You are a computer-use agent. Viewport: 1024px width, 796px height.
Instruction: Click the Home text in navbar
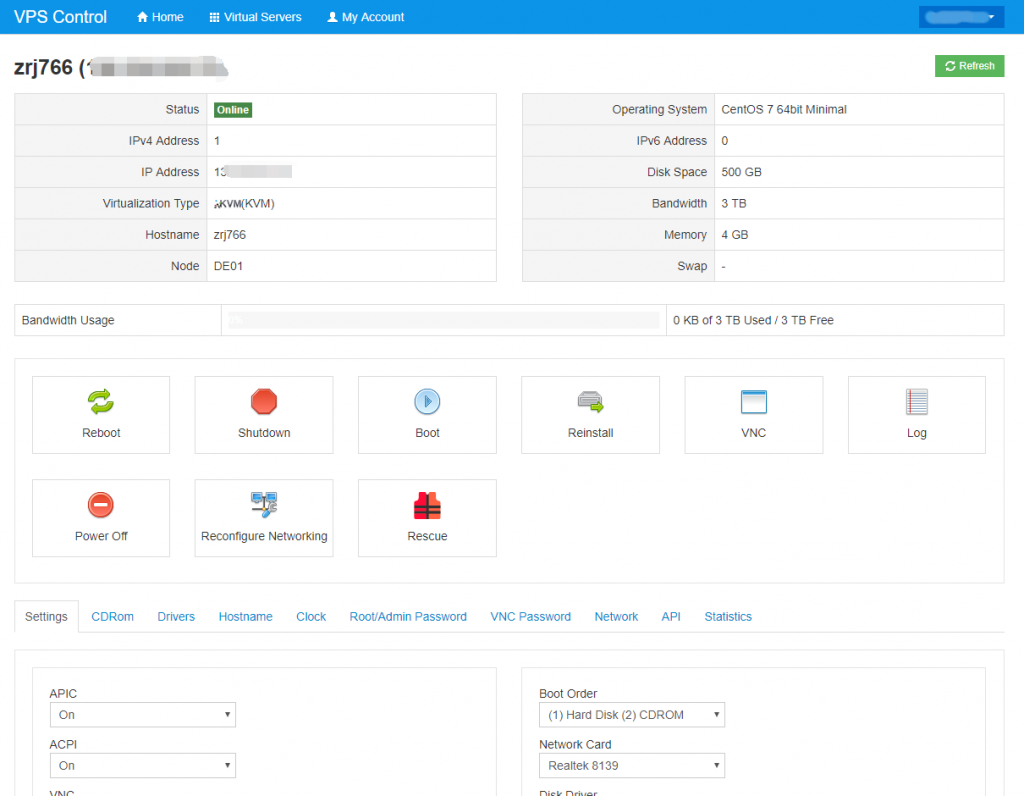168,17
